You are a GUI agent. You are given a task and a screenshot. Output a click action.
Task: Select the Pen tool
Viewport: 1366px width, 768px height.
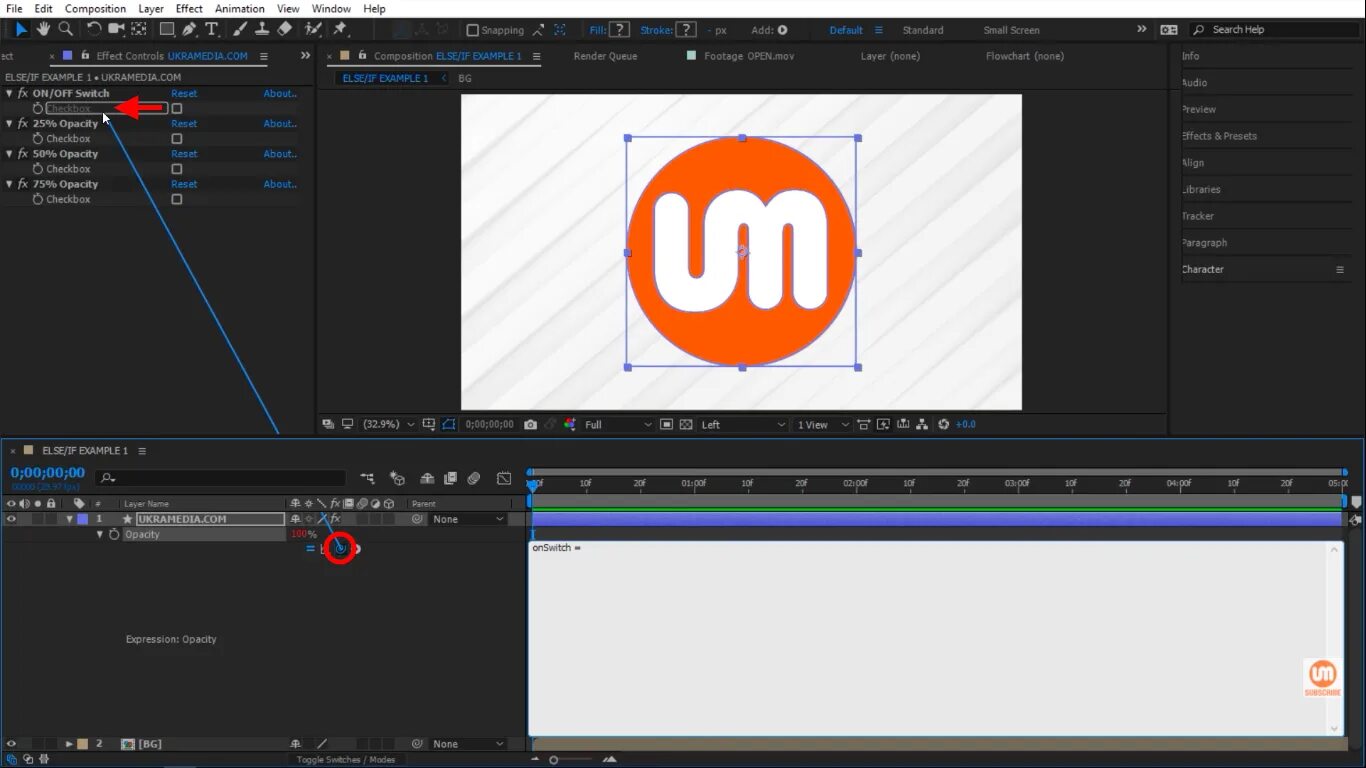(189, 29)
